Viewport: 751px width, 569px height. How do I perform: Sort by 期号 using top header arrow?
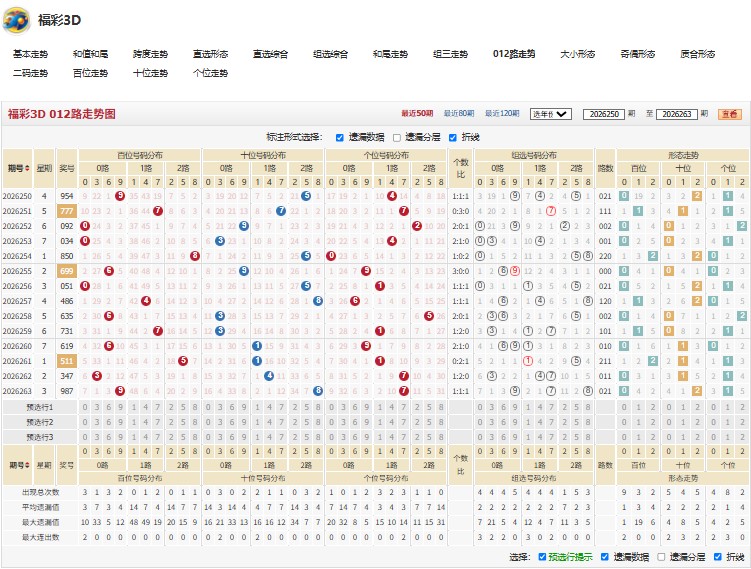click(27, 168)
